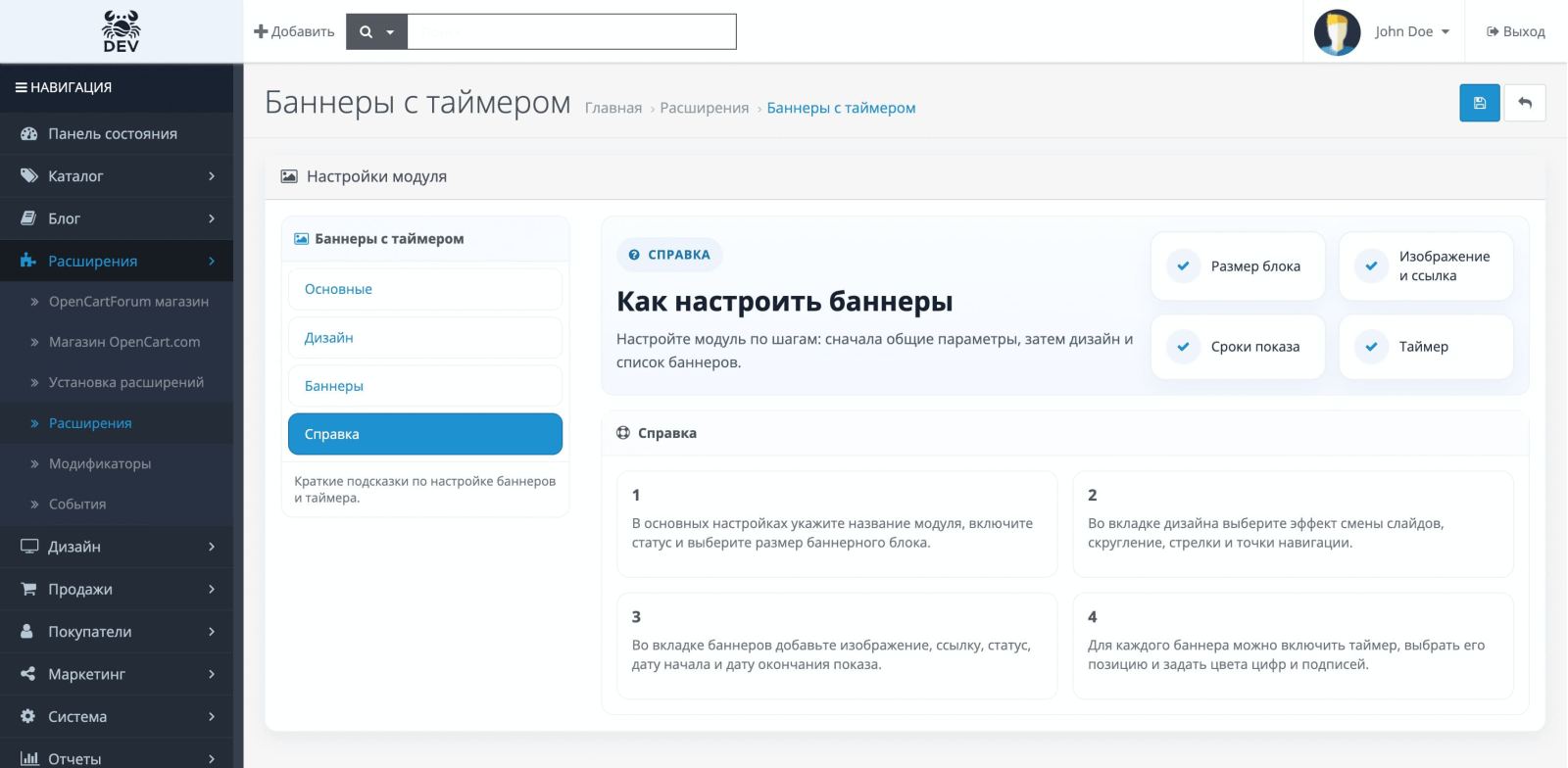Screen dimensions: 1568x768
Task: Open События submenu item
Action: tap(77, 504)
